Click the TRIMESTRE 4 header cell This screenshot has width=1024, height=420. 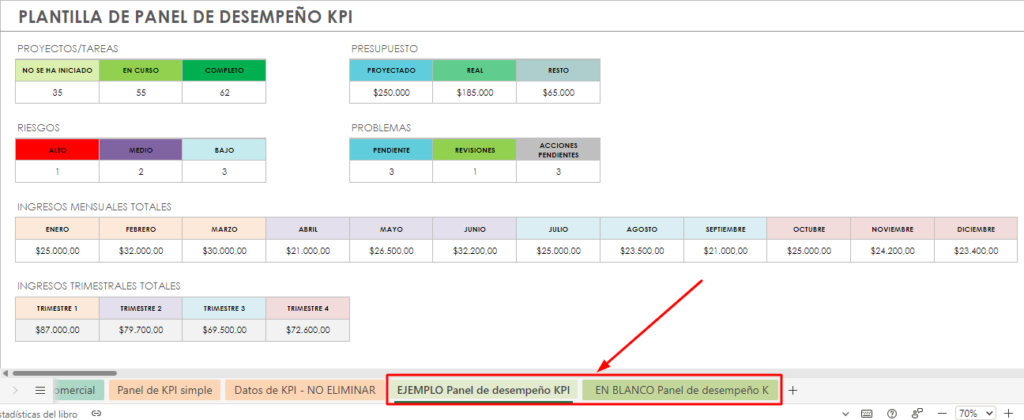(308, 308)
